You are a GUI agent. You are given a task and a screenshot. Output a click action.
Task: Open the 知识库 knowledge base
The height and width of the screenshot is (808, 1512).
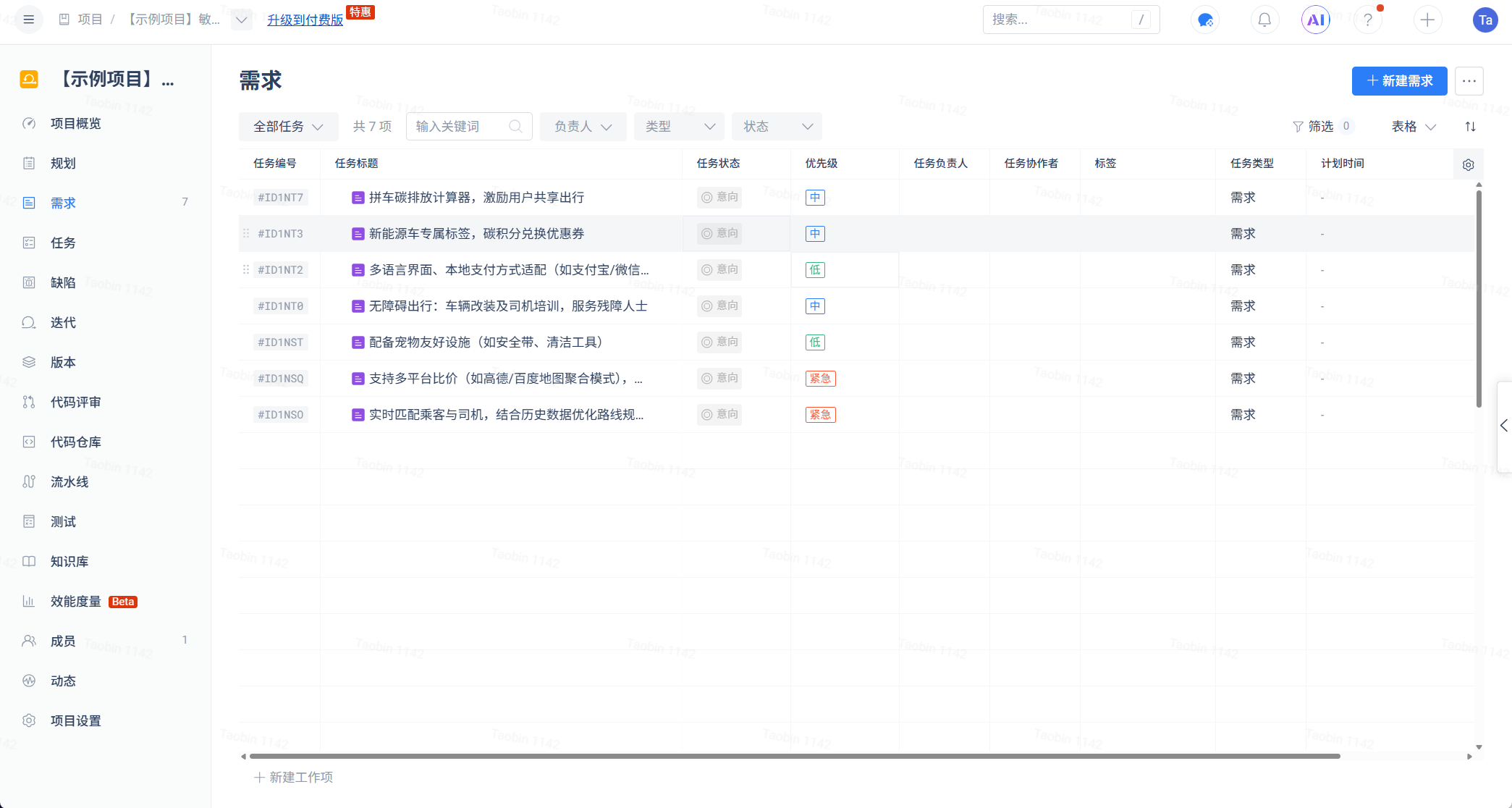[69, 561]
